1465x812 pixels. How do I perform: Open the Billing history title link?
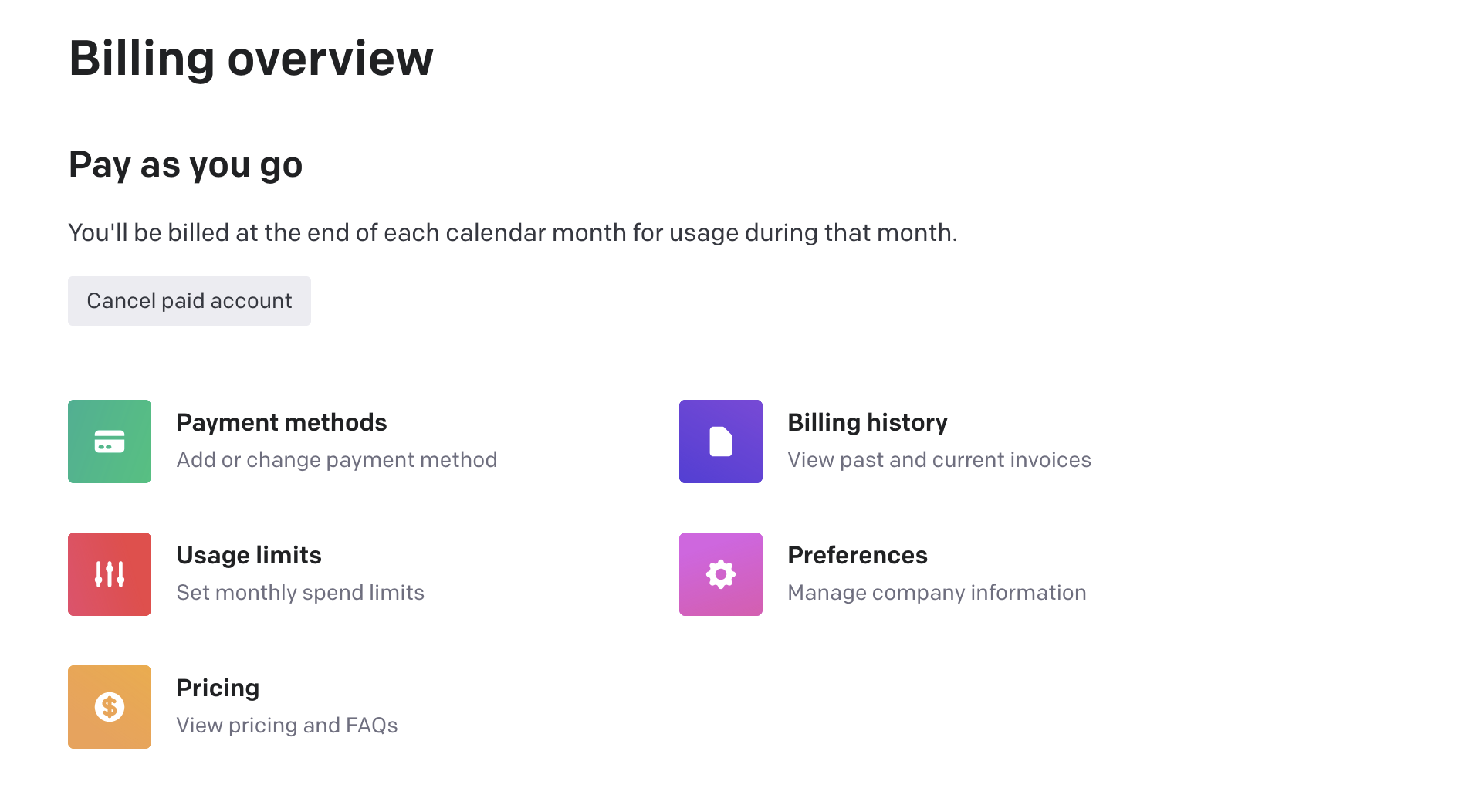(x=868, y=422)
